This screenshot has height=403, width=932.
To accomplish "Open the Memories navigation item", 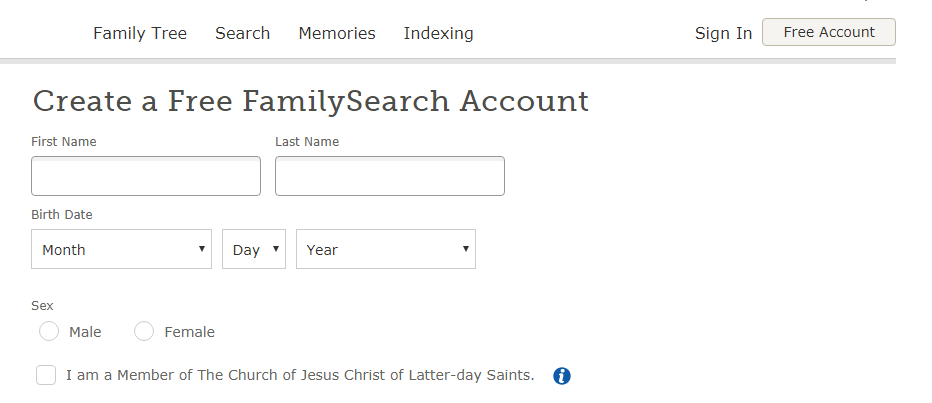I will 337,33.
